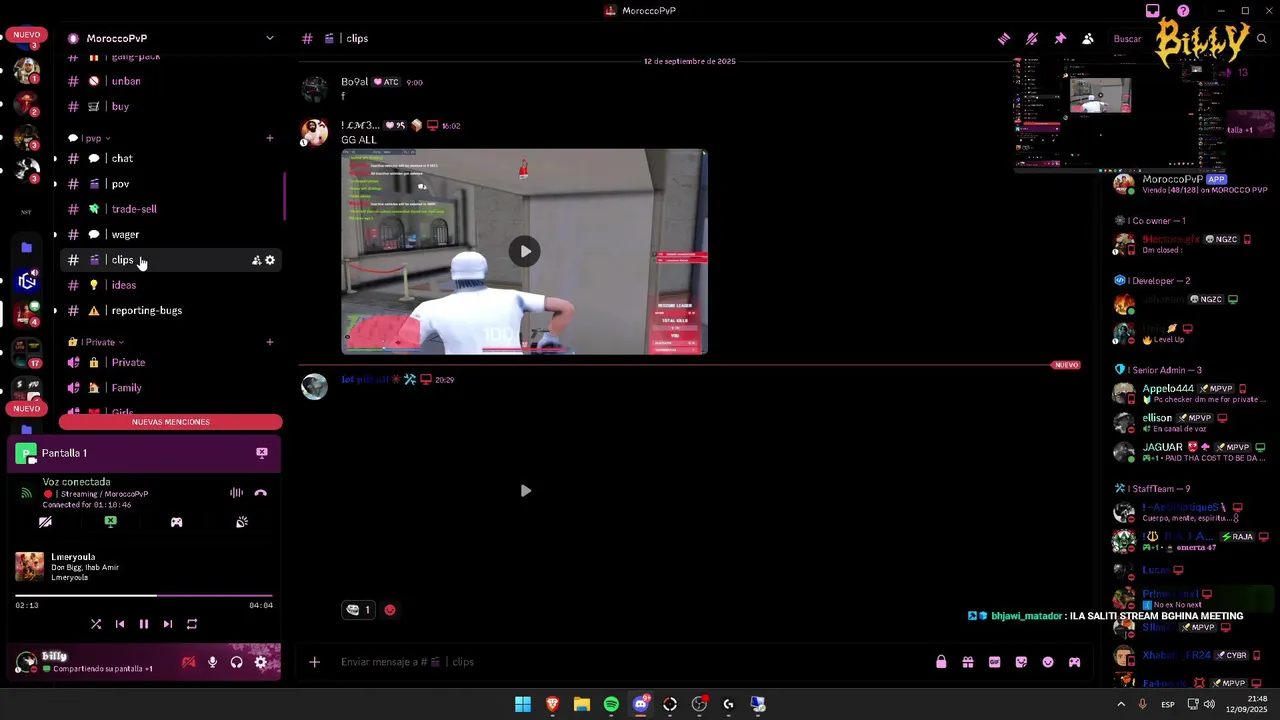The height and width of the screenshot is (720, 1280).
Task: Open the trade-sell channel
Action: 134,209
